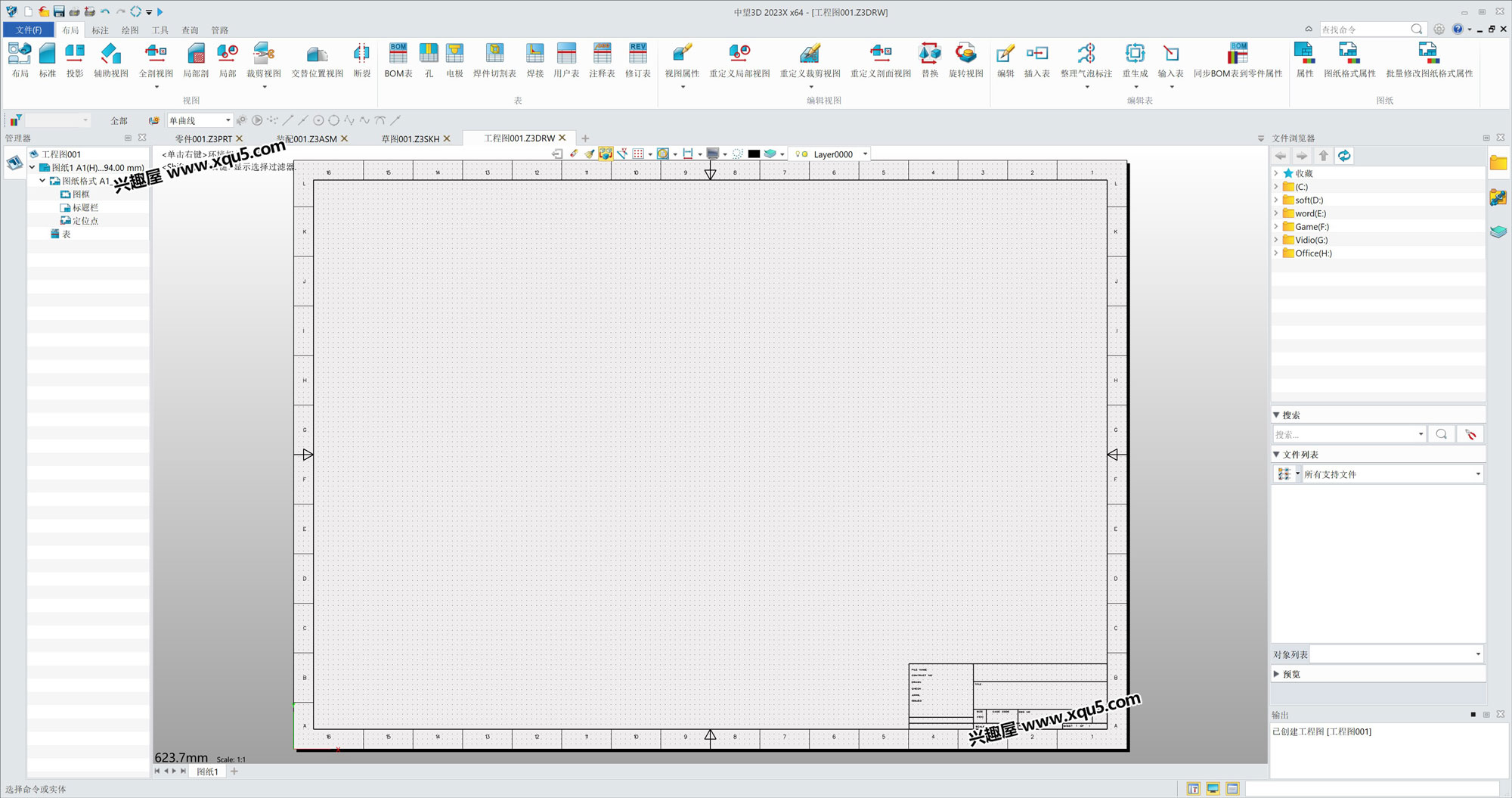Screen dimensions: 1512x798
Task: Insert a BOM表 table
Action: pyautogui.click(x=398, y=60)
